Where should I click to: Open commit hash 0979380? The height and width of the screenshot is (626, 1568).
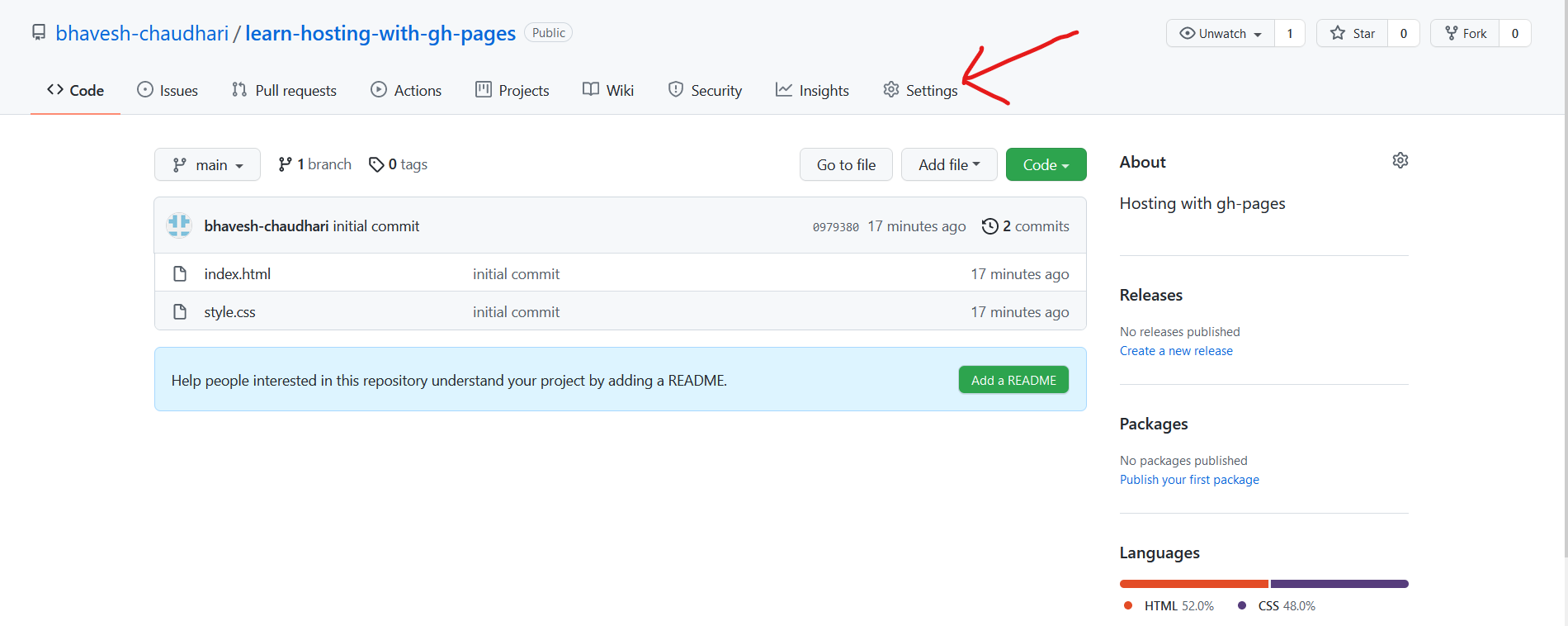click(835, 227)
